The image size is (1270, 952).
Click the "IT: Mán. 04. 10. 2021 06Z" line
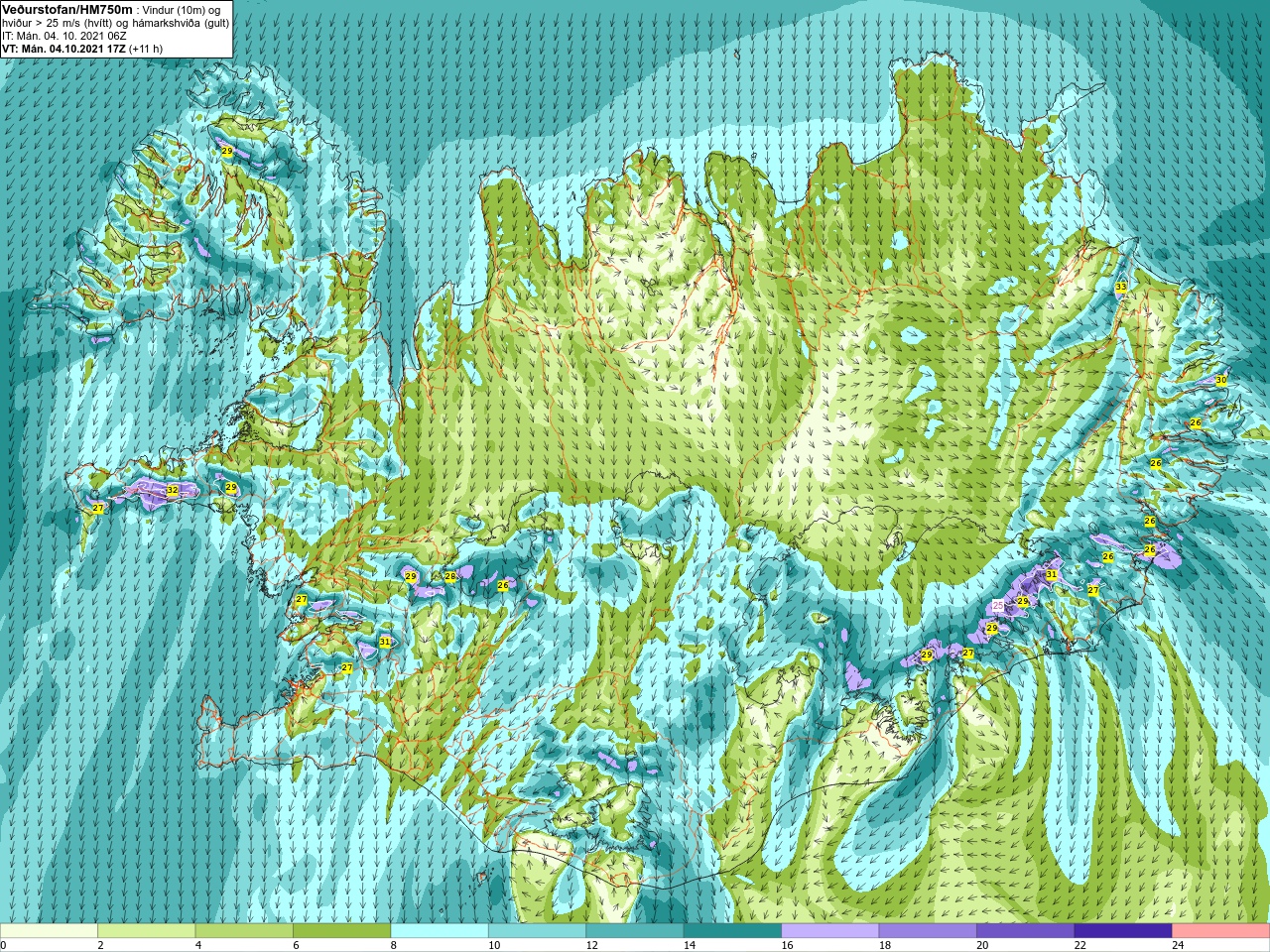64,36
